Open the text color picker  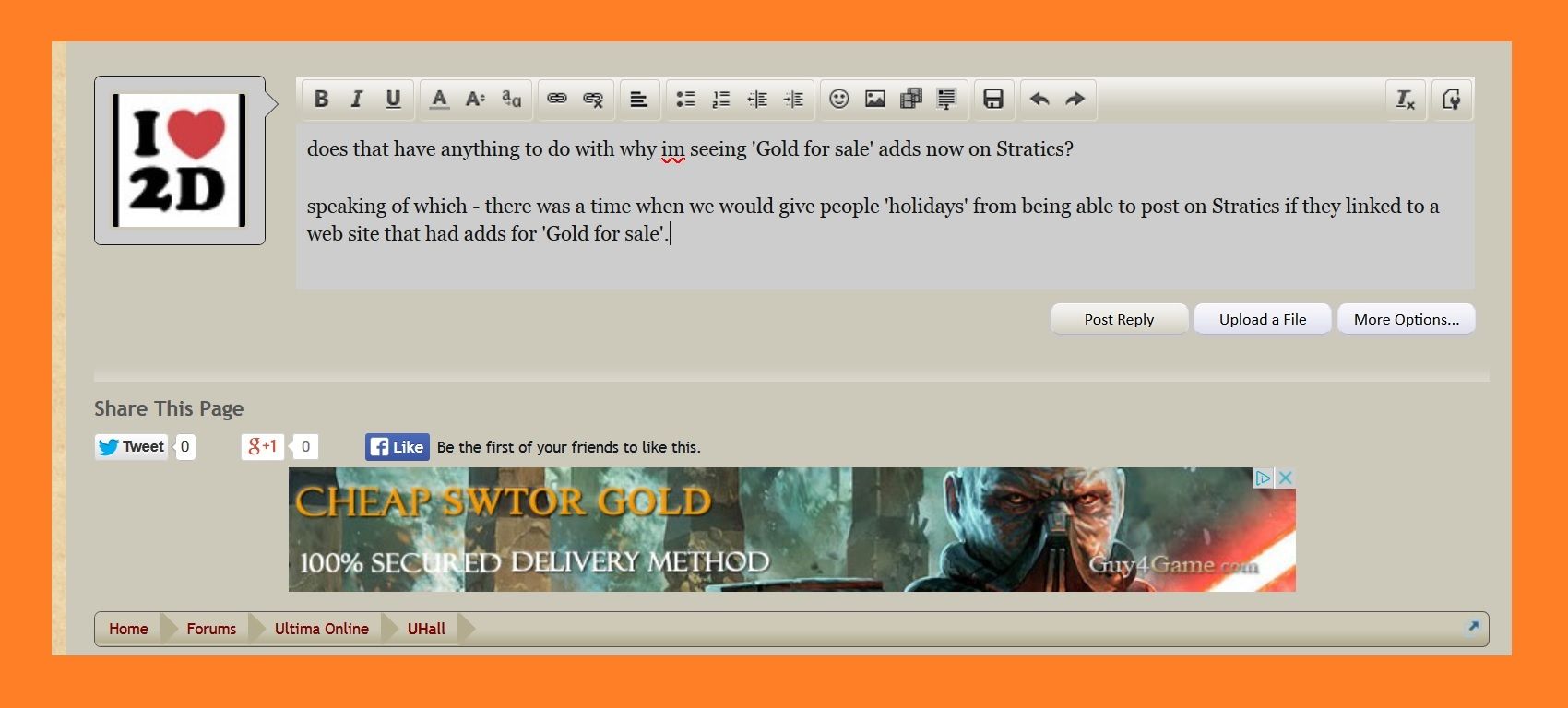[x=439, y=99]
